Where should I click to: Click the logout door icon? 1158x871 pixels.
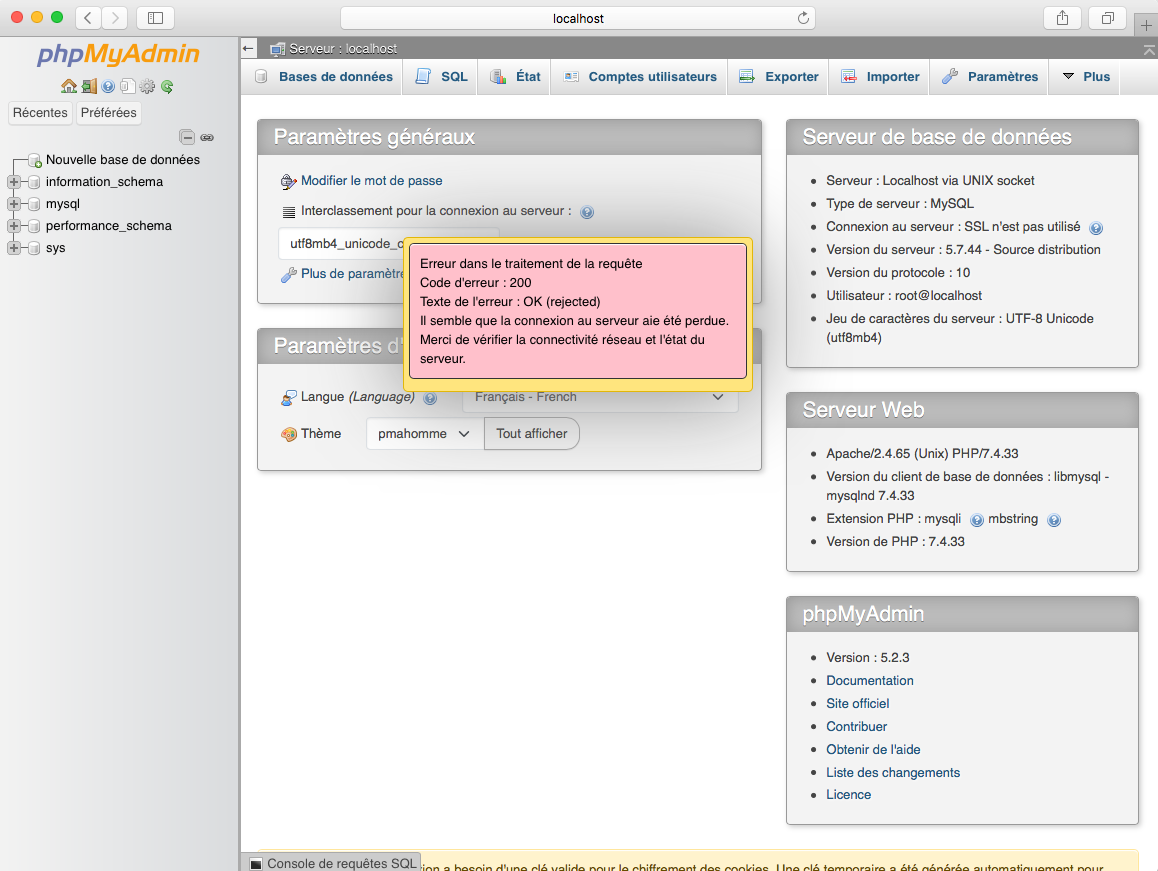click(89, 87)
